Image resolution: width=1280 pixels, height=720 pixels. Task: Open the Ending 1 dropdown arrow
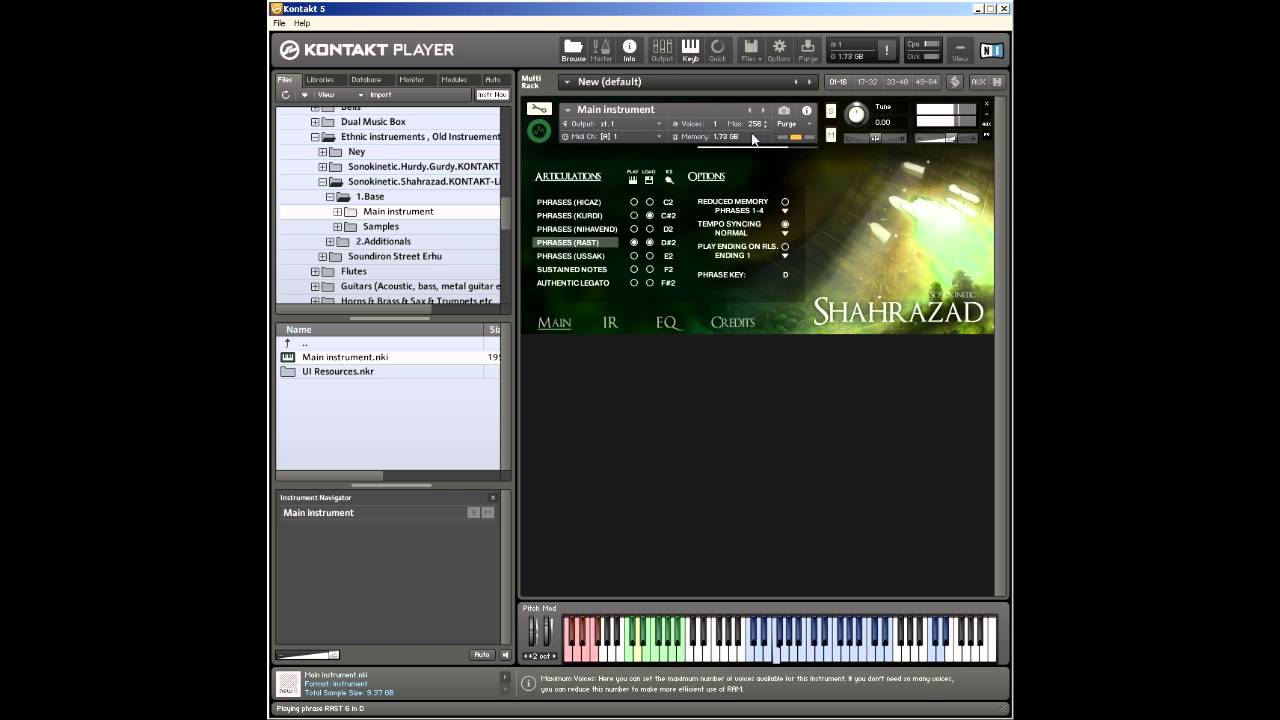coord(785,255)
